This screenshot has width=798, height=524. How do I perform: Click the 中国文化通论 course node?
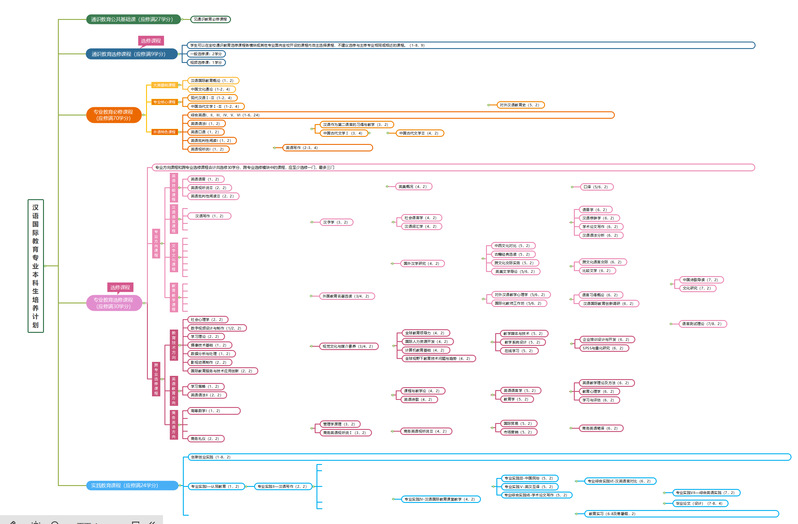click(x=211, y=88)
